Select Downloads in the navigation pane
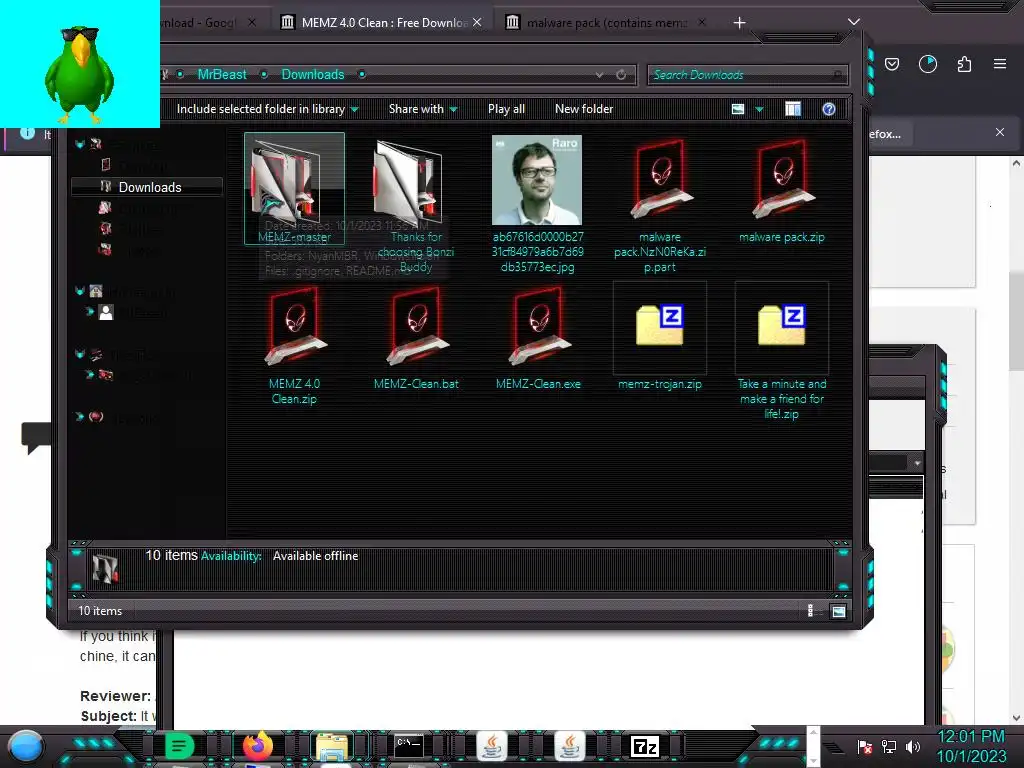 147,187
